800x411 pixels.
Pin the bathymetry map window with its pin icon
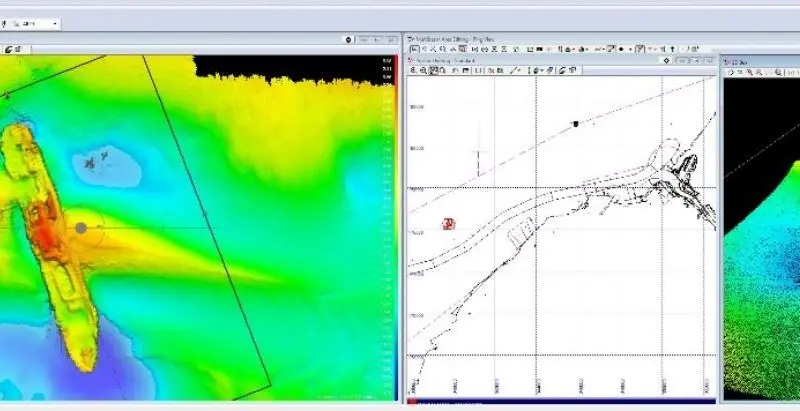[x=348, y=39]
